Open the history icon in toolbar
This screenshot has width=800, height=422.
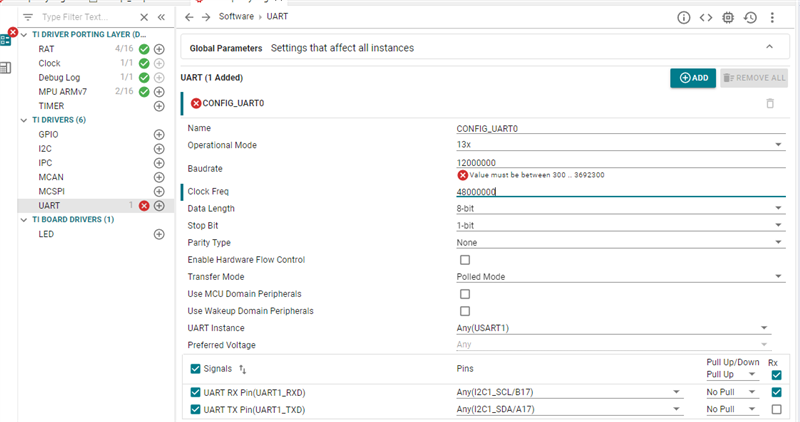pos(750,18)
